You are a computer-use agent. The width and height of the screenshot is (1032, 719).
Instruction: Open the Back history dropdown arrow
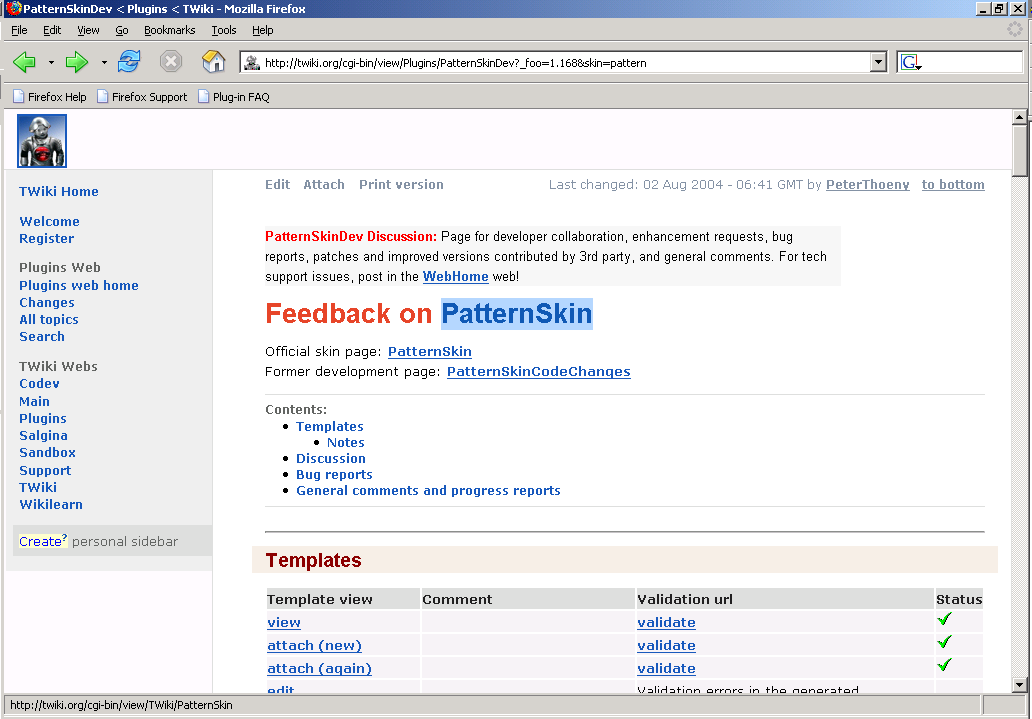coord(51,63)
